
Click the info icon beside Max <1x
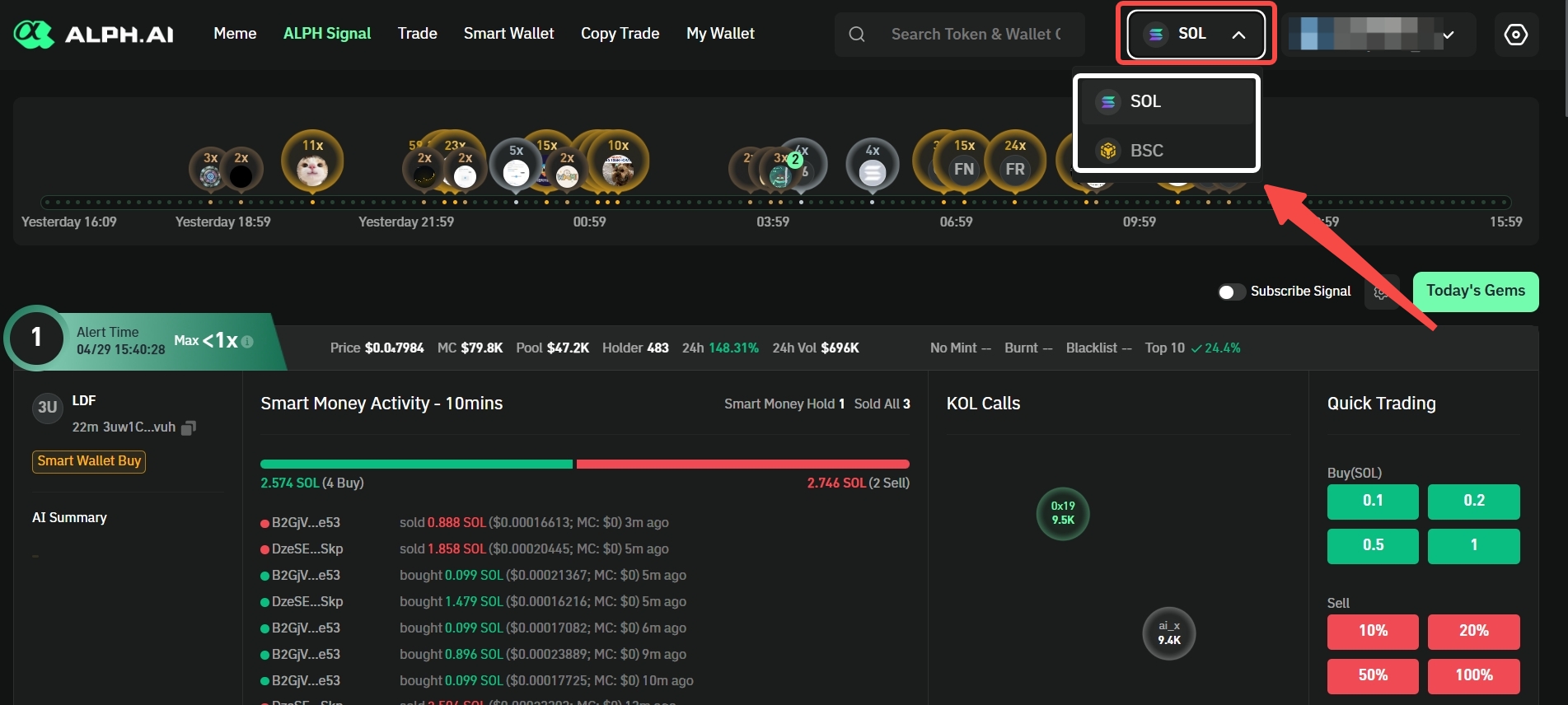tap(247, 341)
